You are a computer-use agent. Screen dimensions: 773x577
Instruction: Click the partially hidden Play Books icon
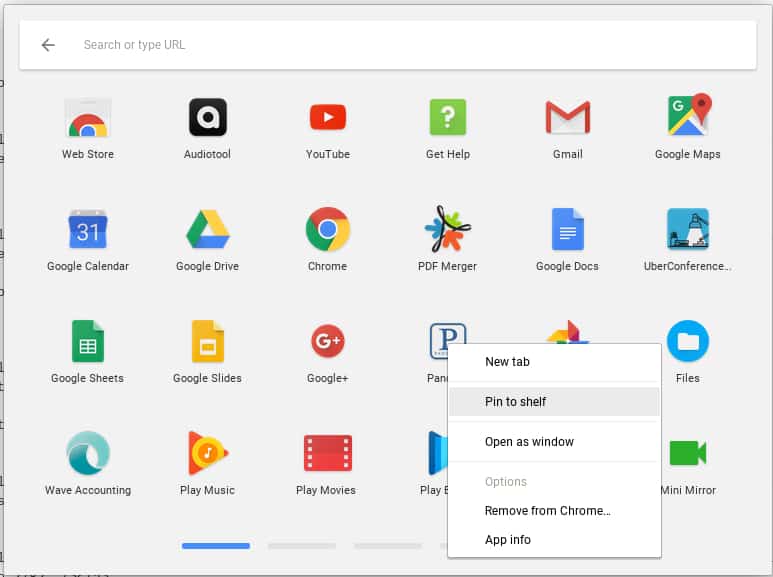coord(438,453)
